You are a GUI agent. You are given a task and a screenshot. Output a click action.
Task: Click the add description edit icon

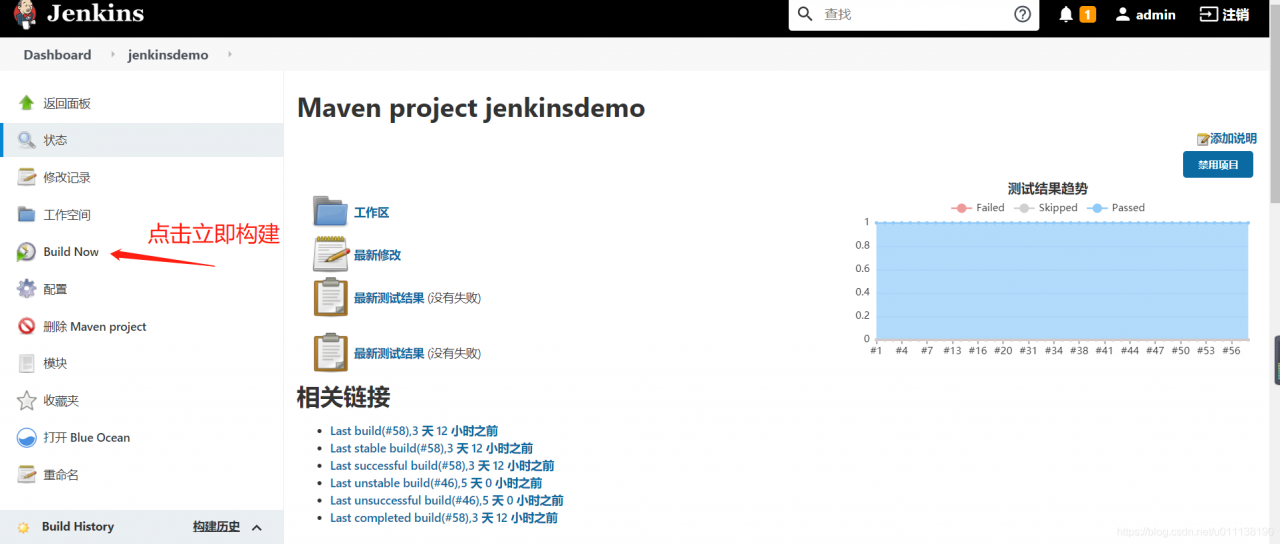(1203, 139)
